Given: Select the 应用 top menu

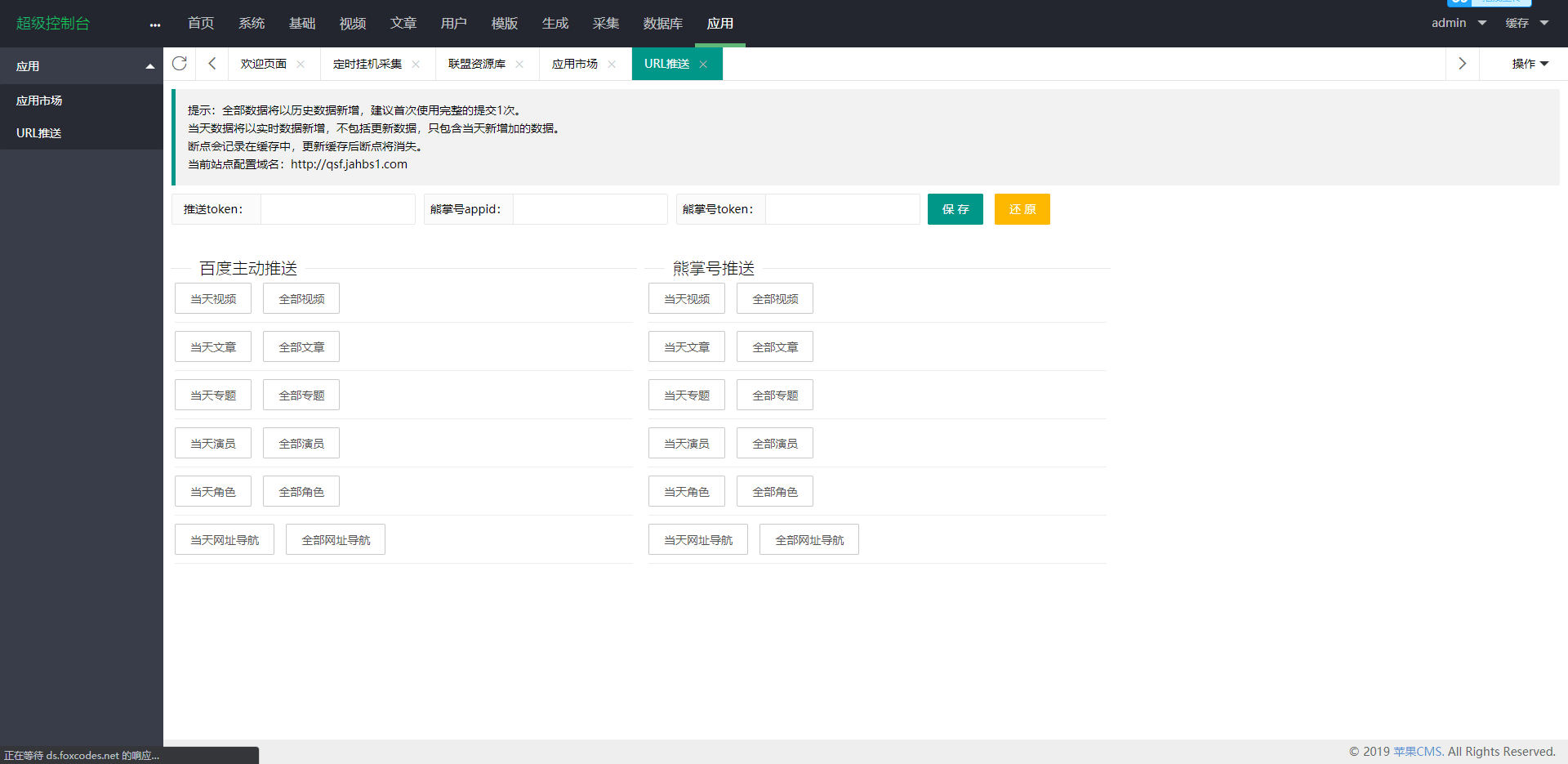Looking at the screenshot, I should (720, 23).
